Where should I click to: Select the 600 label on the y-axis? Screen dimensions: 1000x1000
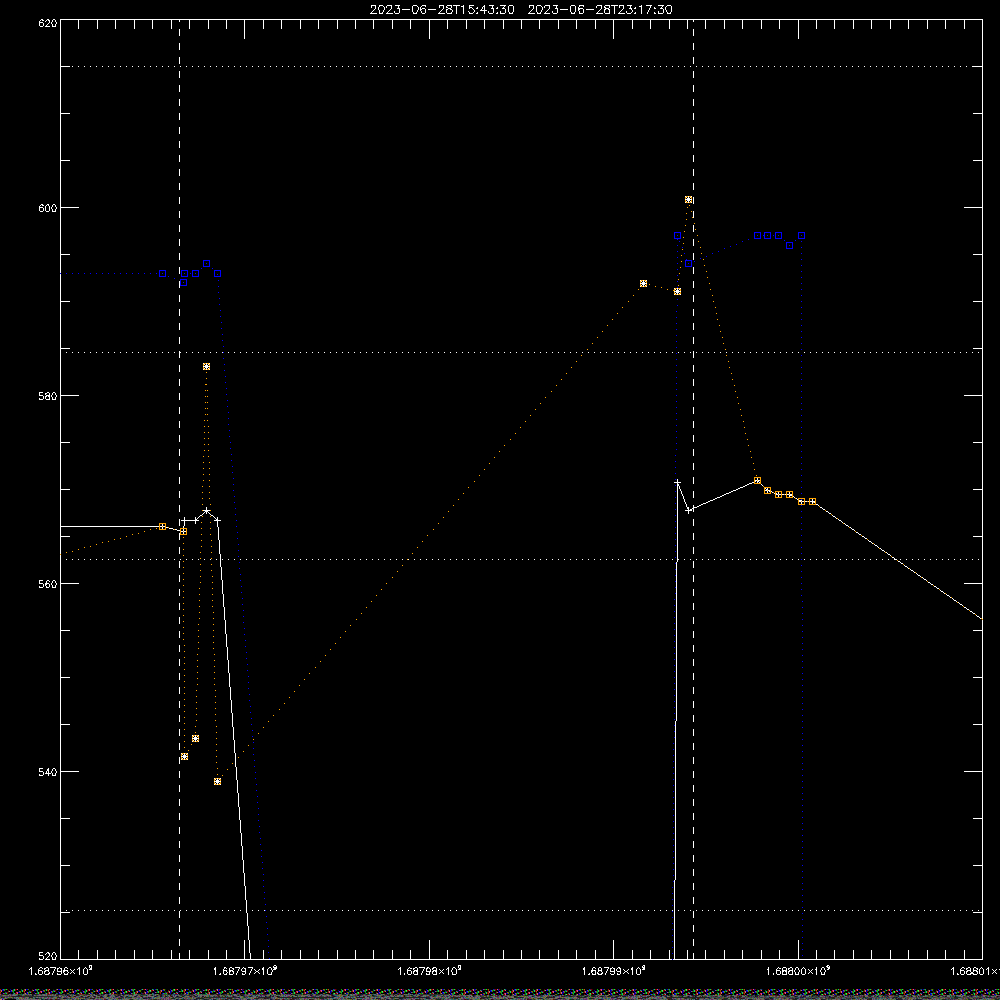[48, 208]
